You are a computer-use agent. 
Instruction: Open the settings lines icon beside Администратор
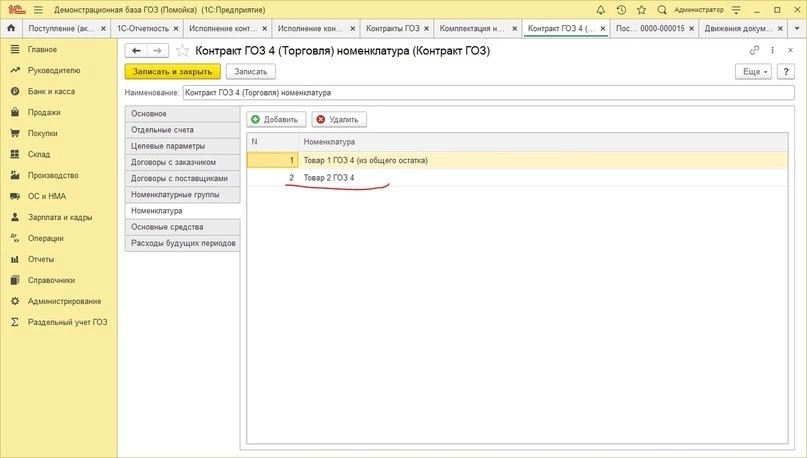pos(736,10)
